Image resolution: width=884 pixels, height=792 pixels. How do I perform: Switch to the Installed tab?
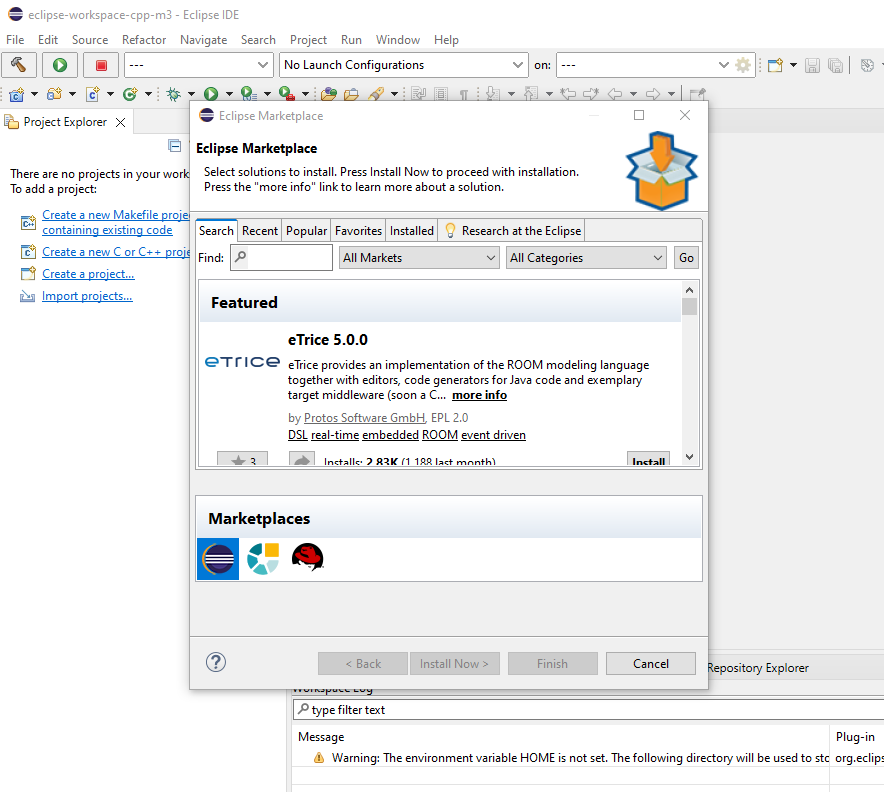[412, 231]
